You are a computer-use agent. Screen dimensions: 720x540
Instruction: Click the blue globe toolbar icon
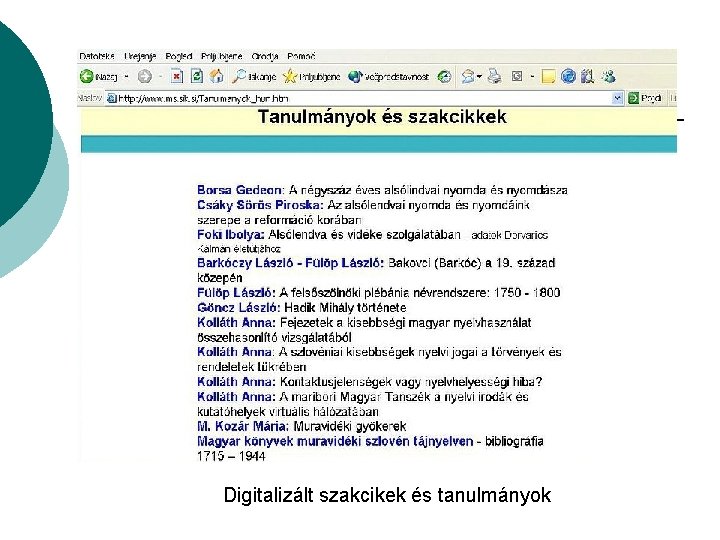coord(568,76)
